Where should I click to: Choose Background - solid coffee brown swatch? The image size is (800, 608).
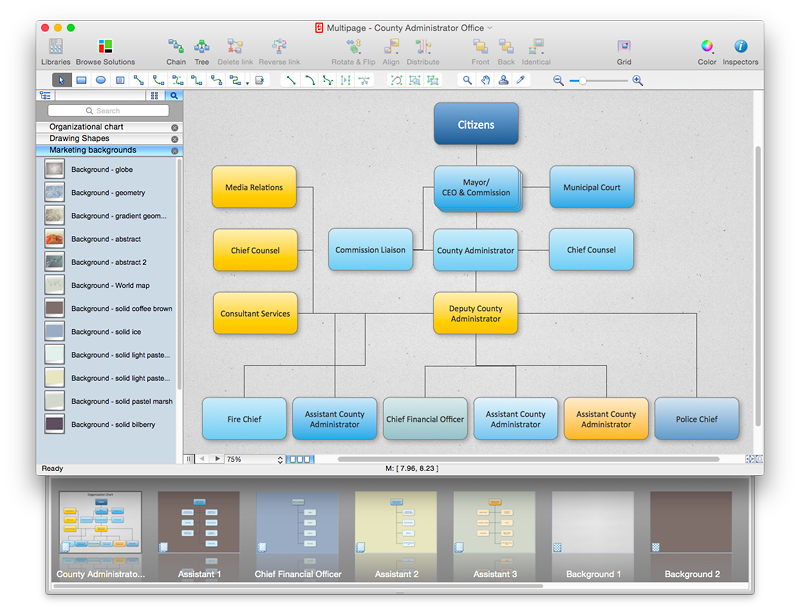click(x=55, y=309)
